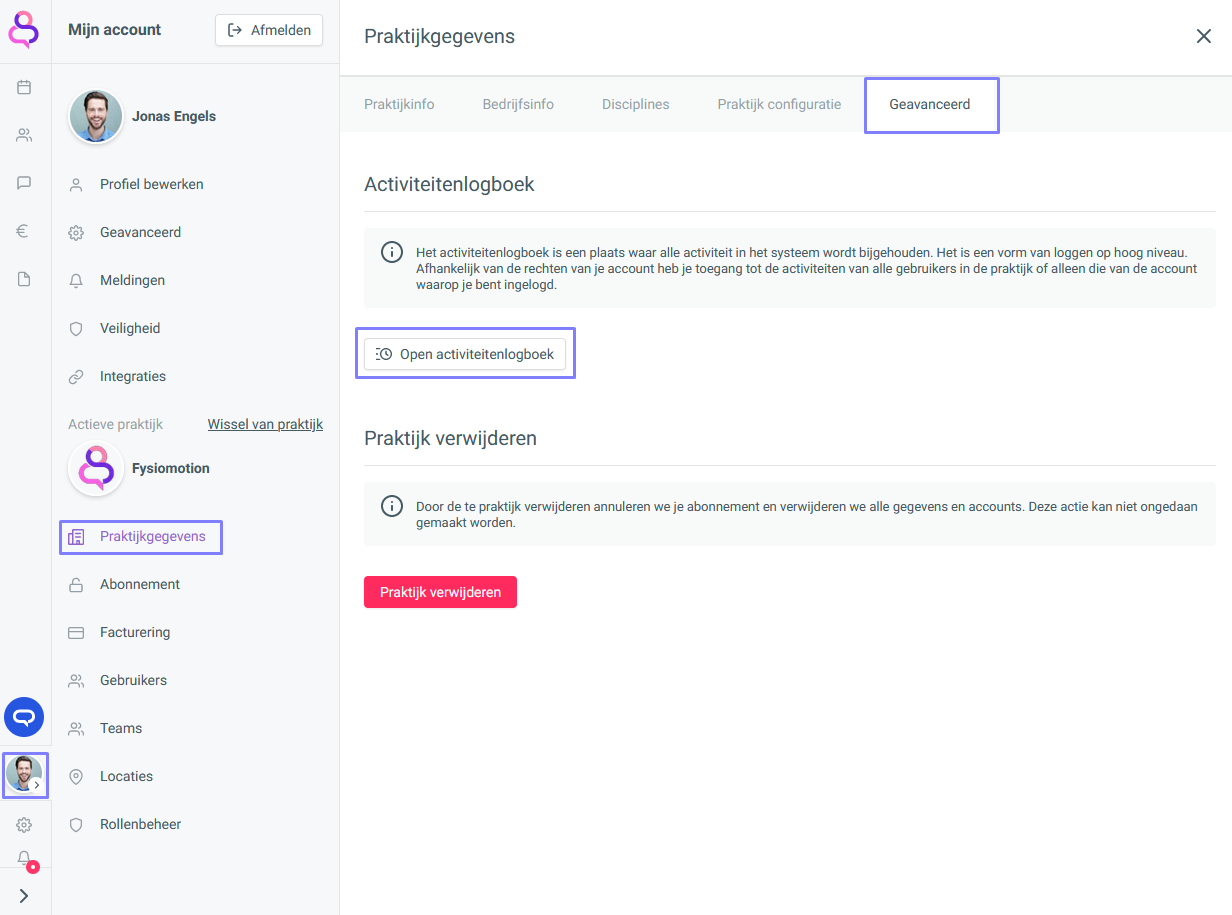Switch to the Disciplines tab
1232x915 pixels.
point(636,104)
